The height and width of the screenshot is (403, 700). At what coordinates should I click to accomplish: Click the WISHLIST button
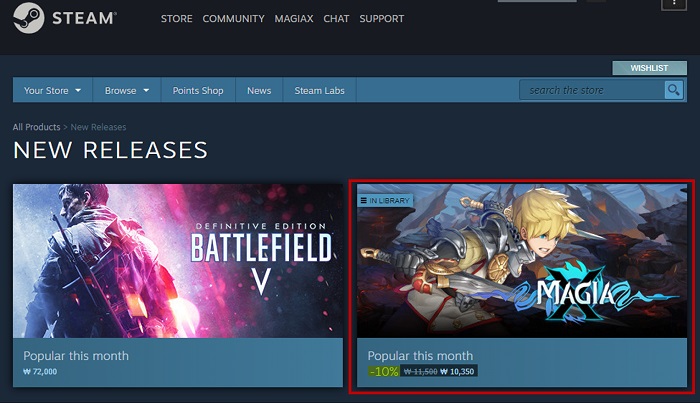coord(650,68)
